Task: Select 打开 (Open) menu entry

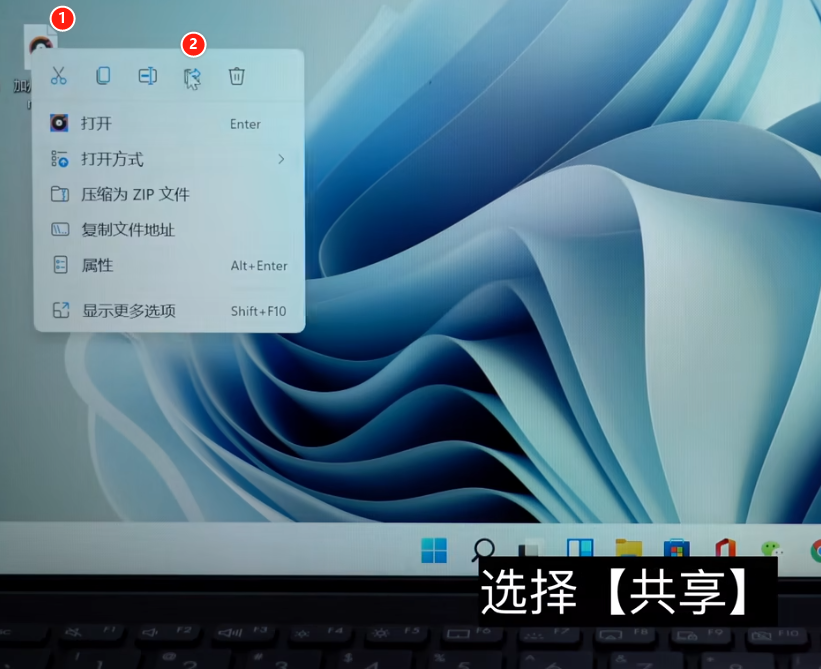Action: point(169,124)
